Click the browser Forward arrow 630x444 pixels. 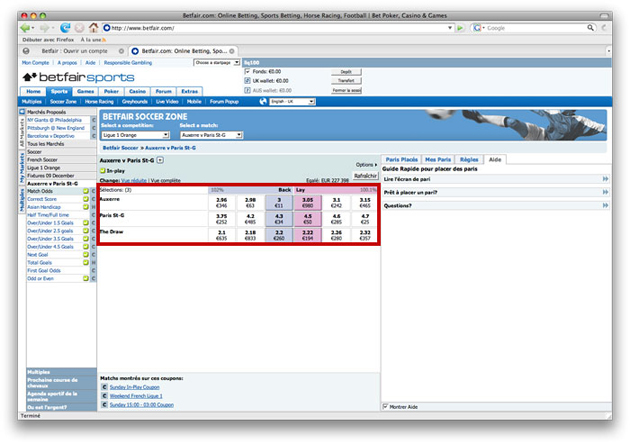44,28
